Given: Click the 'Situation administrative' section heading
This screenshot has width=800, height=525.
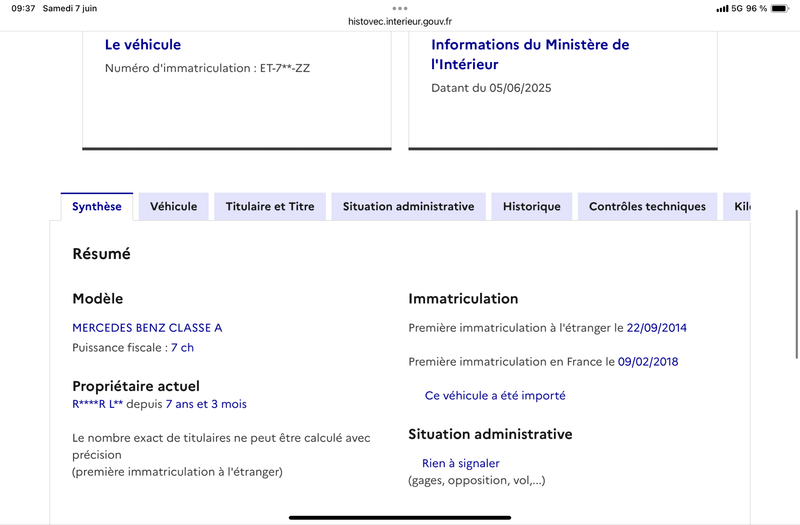Looking at the screenshot, I should tap(490, 434).
